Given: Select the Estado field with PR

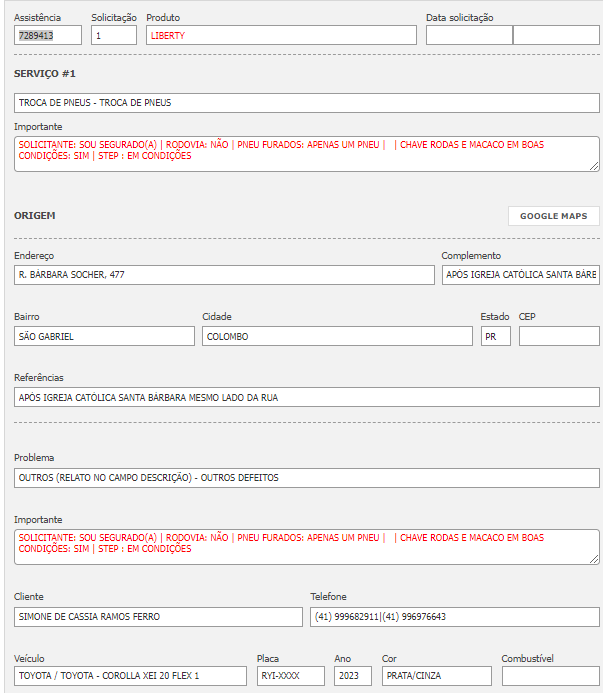Looking at the screenshot, I should pos(495,336).
